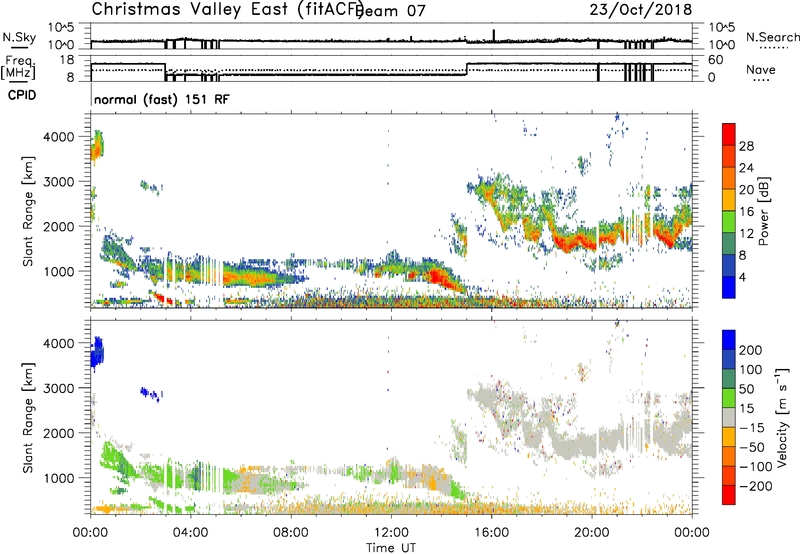Click the '60' Nave axis tick
800x554 pixels.
point(716,60)
